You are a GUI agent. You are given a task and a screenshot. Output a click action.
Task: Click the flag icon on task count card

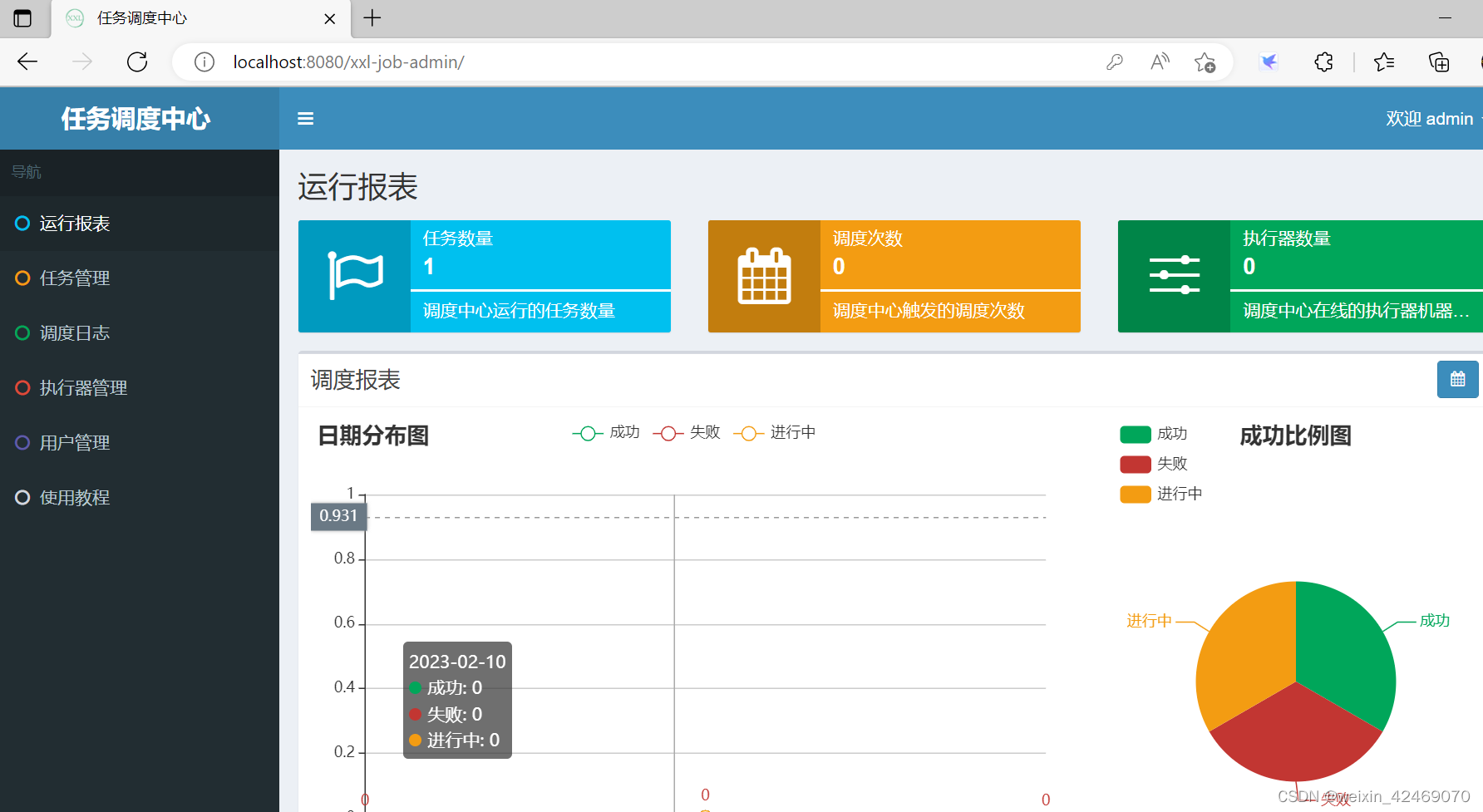(355, 276)
